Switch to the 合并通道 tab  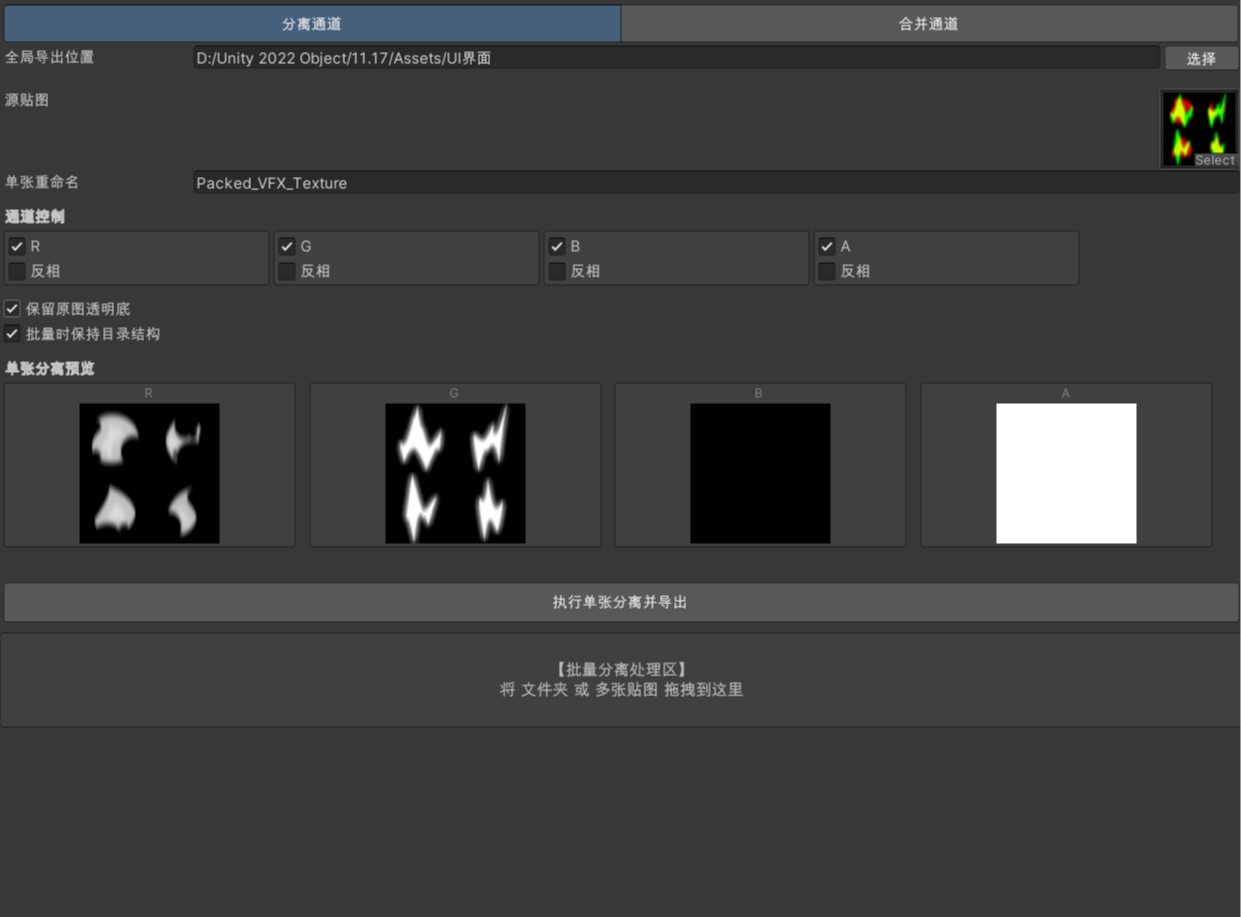(x=929, y=24)
